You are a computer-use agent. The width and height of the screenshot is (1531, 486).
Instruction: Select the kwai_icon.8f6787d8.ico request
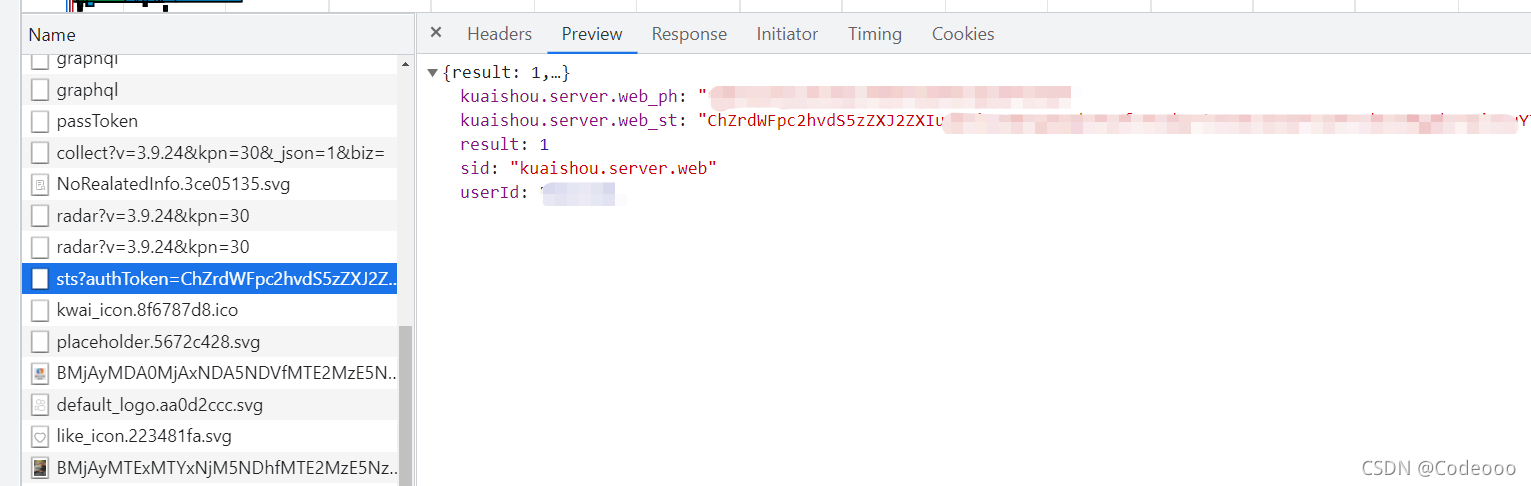(x=210, y=310)
